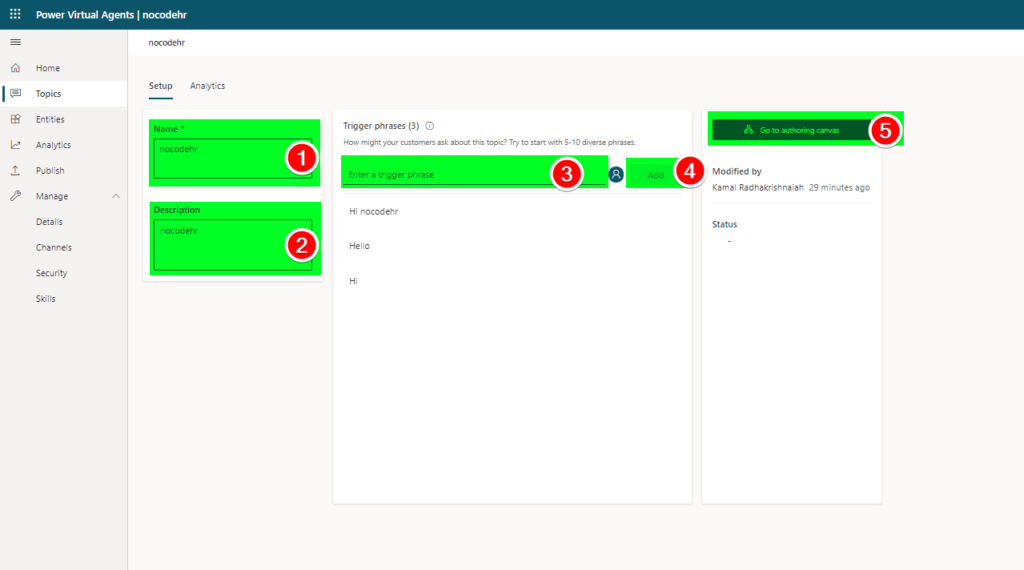Open Publish in the sidebar
This screenshot has width=1024, height=570.
[63, 170]
